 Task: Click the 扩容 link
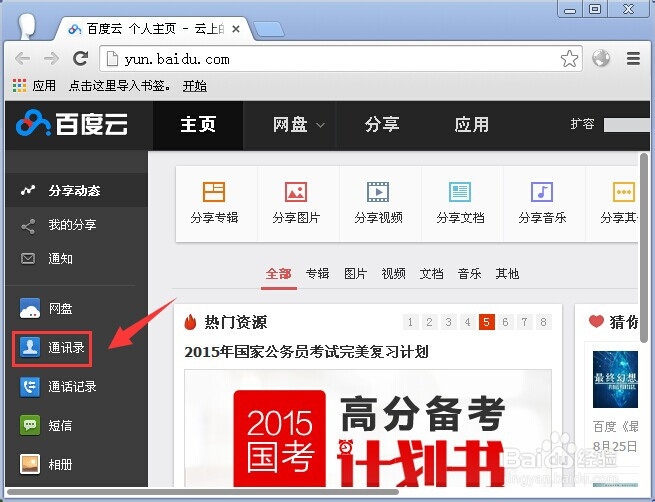click(x=582, y=124)
